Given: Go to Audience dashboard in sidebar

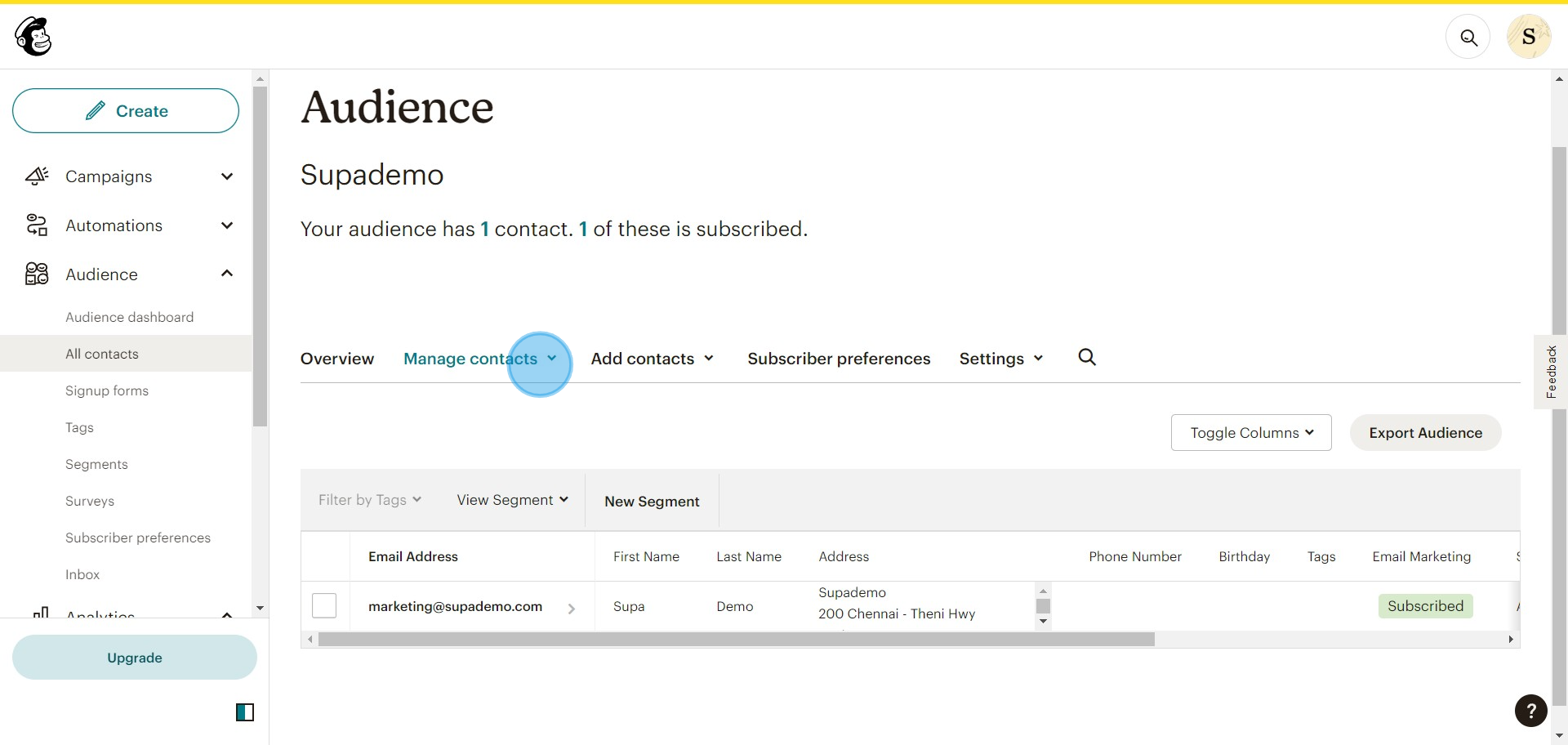Looking at the screenshot, I should (130, 317).
